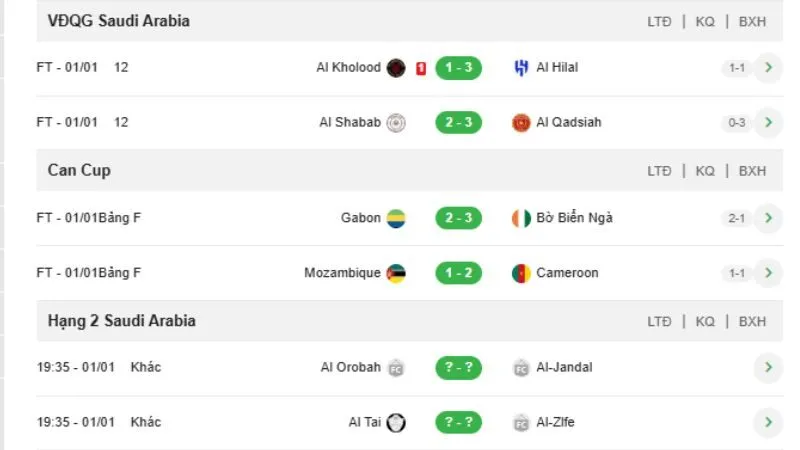This screenshot has width=800, height=450.
Task: Click the Al Tai ? - ? pending score
Action: click(x=459, y=422)
